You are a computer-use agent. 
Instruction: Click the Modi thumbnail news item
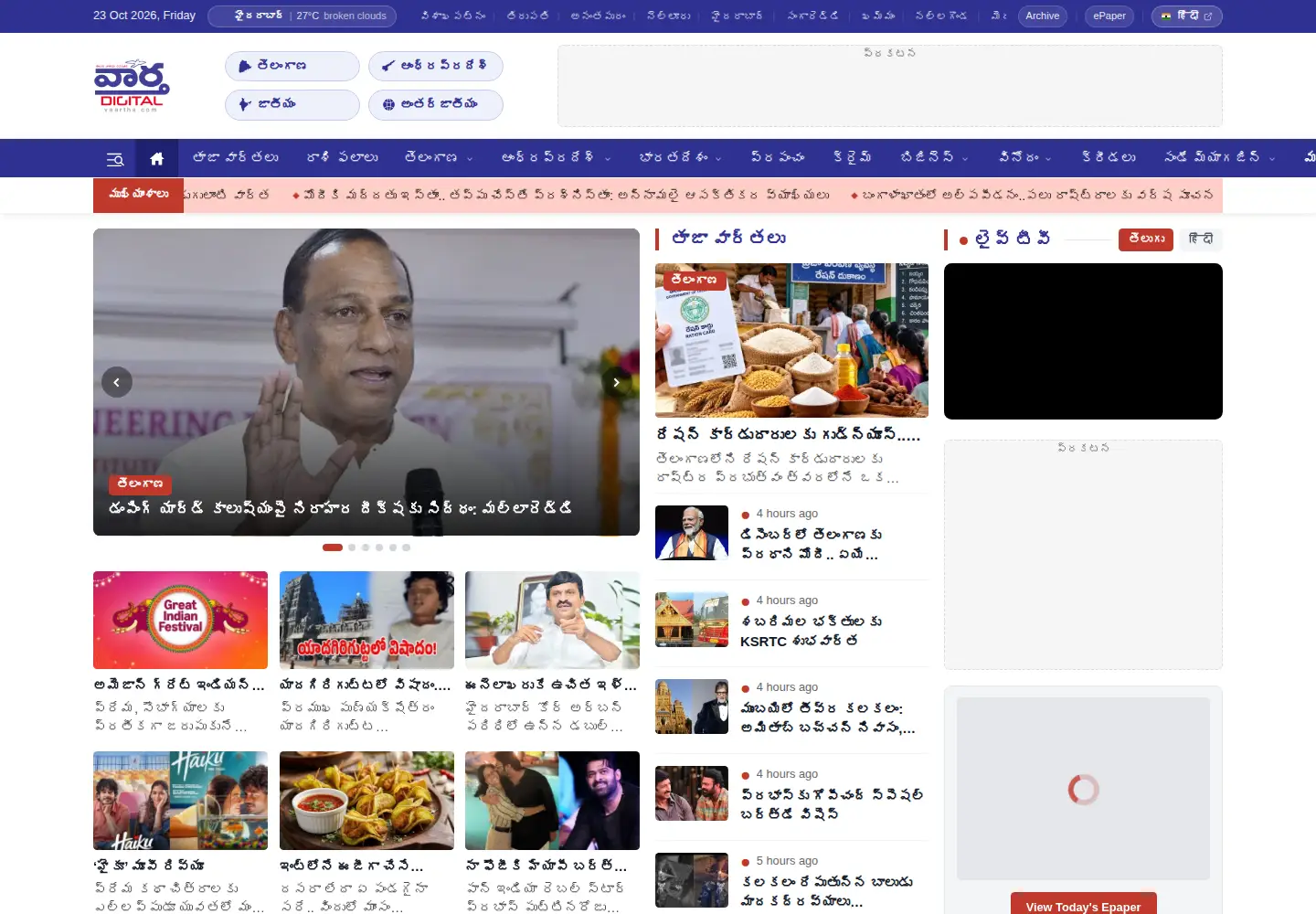pos(692,533)
